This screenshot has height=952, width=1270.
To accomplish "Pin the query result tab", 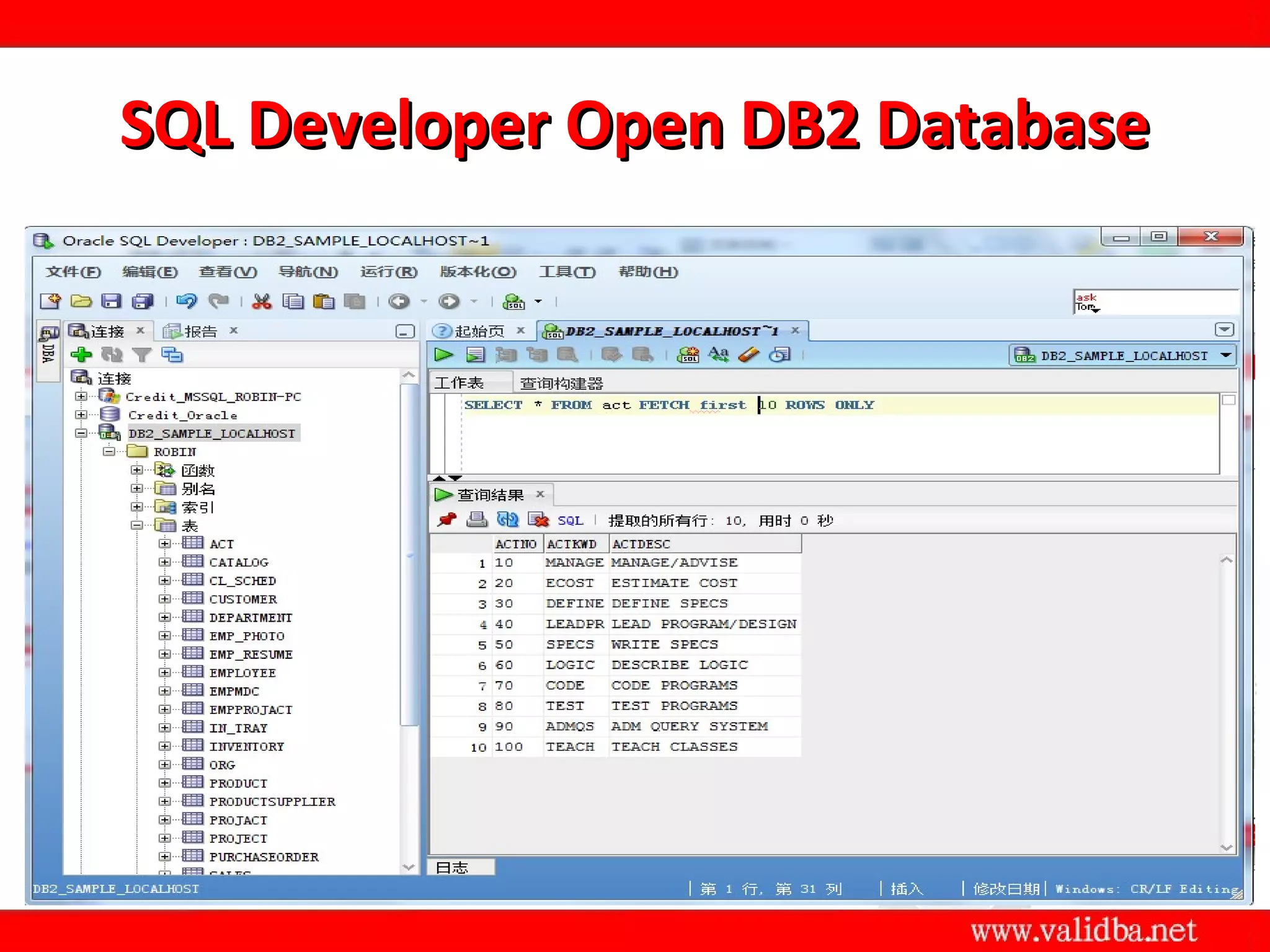I will [446, 519].
